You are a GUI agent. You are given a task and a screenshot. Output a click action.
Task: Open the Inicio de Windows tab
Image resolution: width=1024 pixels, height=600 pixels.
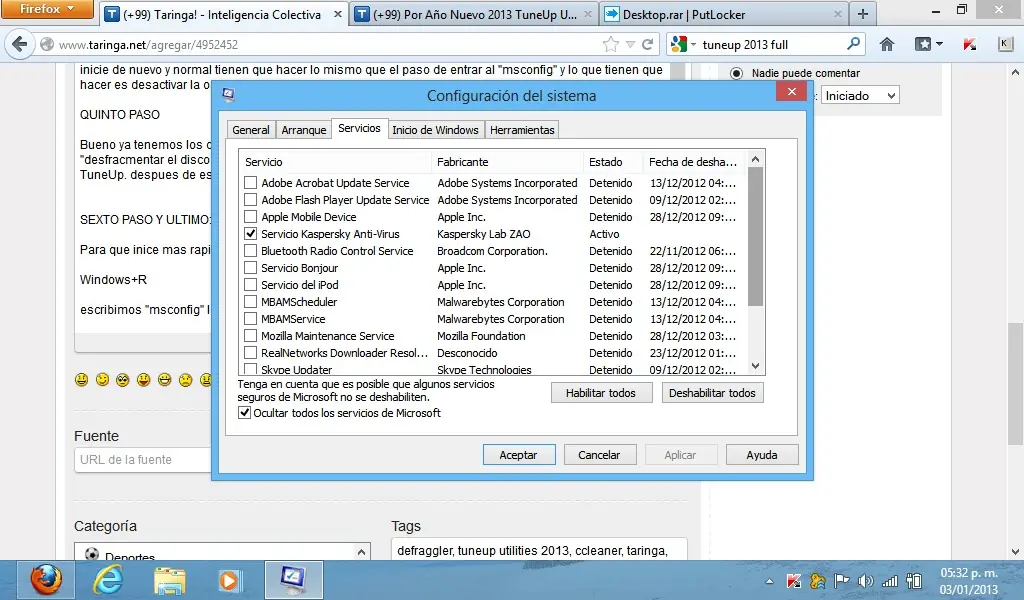pyautogui.click(x=436, y=130)
